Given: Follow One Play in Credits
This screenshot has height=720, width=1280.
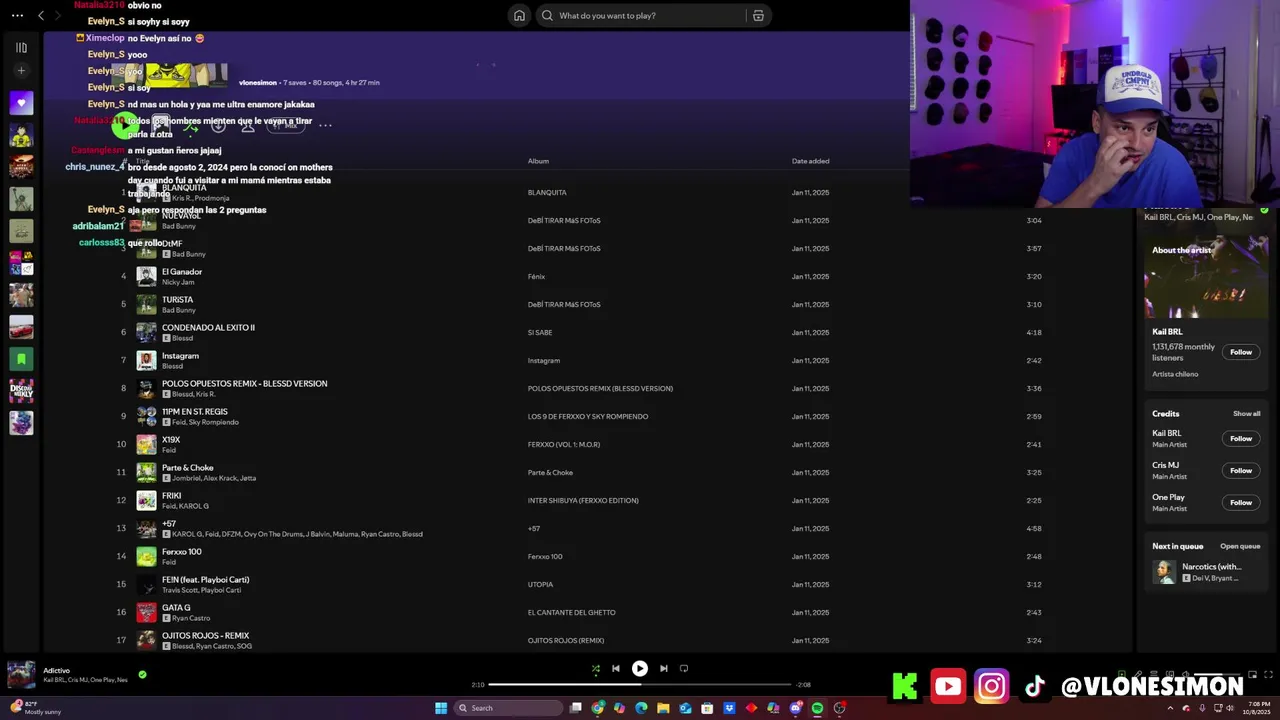Looking at the screenshot, I should tap(1241, 502).
